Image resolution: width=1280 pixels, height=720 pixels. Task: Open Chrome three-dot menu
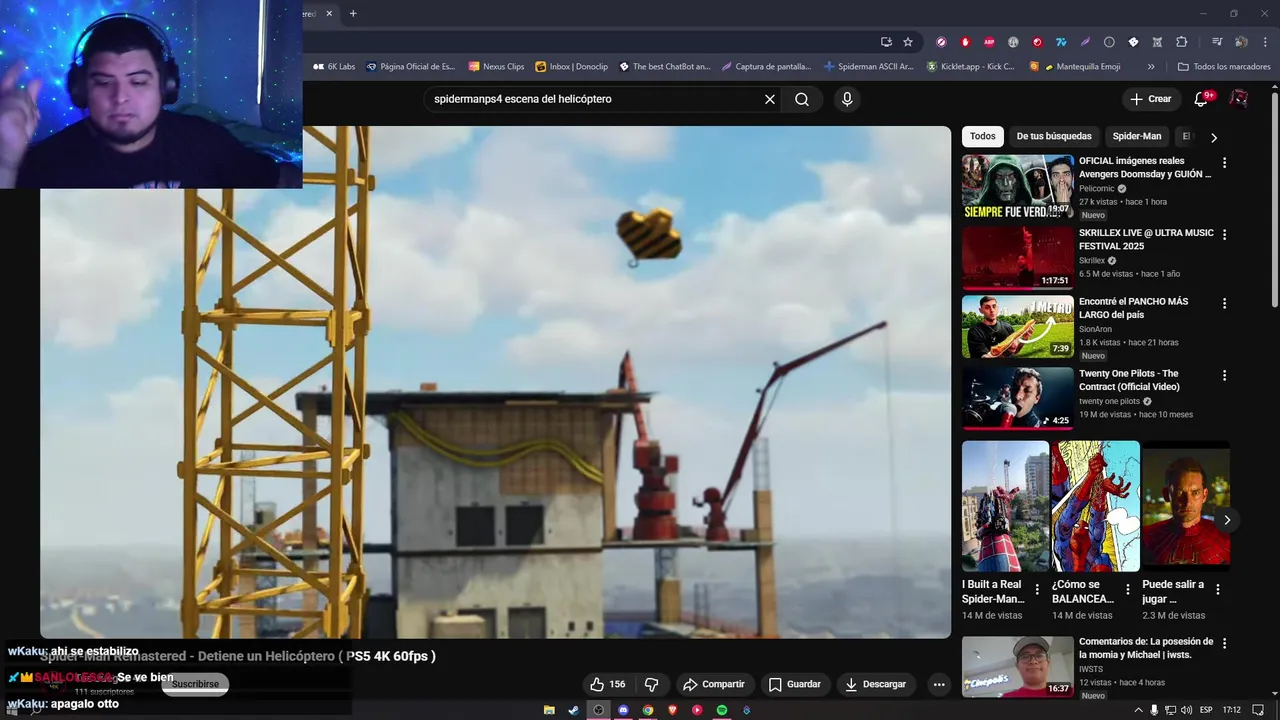pyautogui.click(x=1265, y=42)
